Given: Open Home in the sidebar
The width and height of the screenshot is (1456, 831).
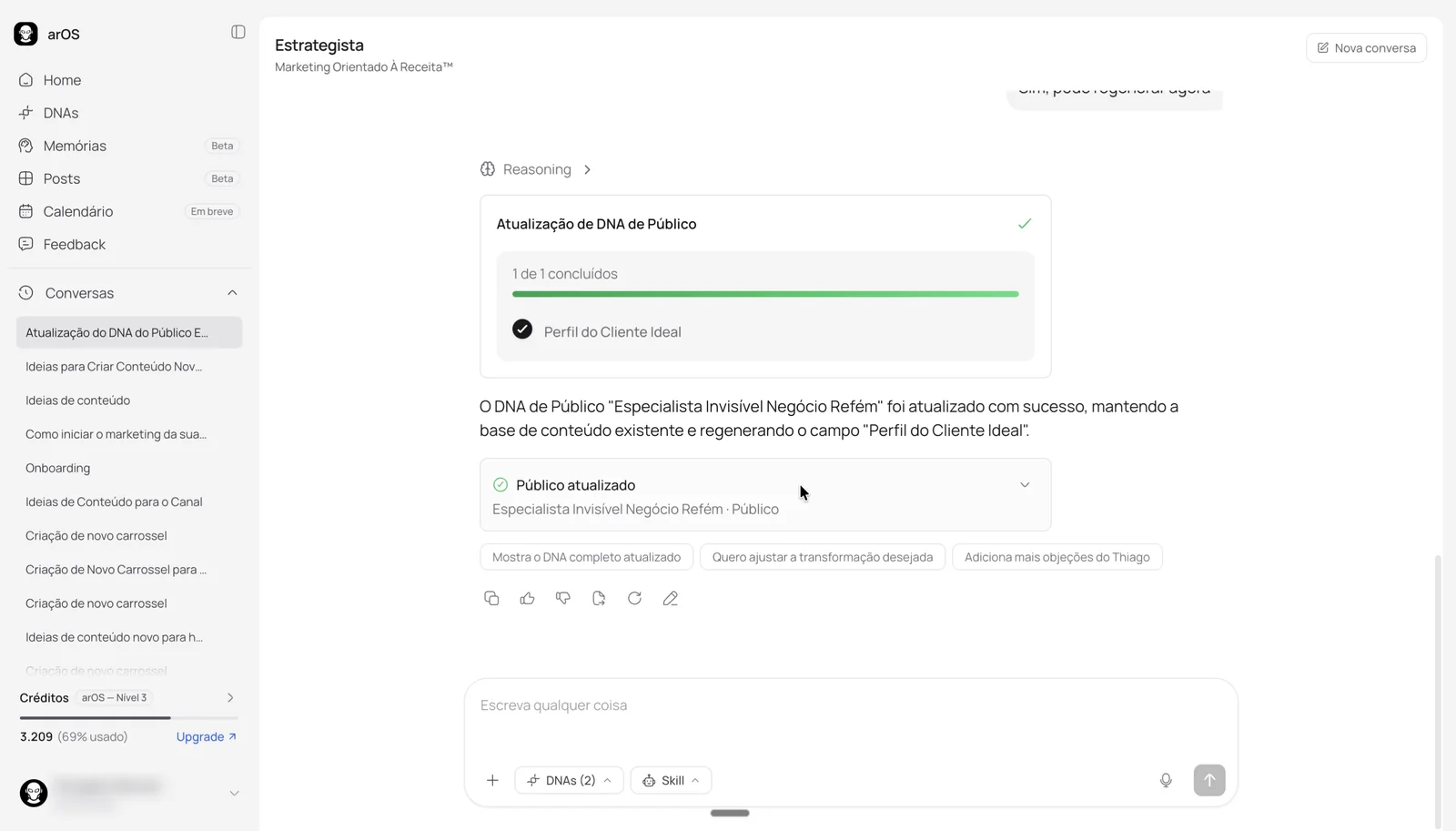Looking at the screenshot, I should click(x=128, y=80).
